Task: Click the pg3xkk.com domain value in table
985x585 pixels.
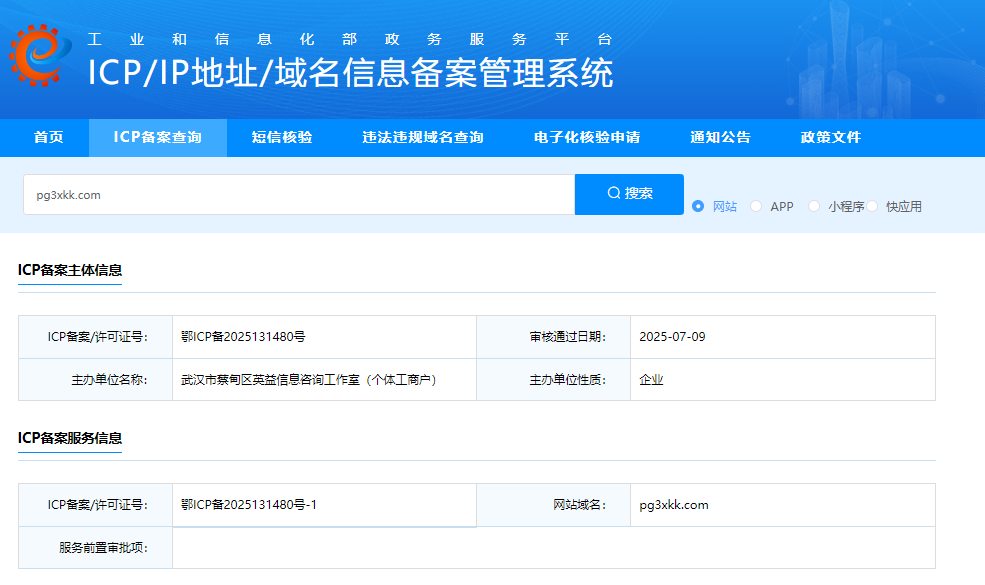Action: [x=673, y=505]
